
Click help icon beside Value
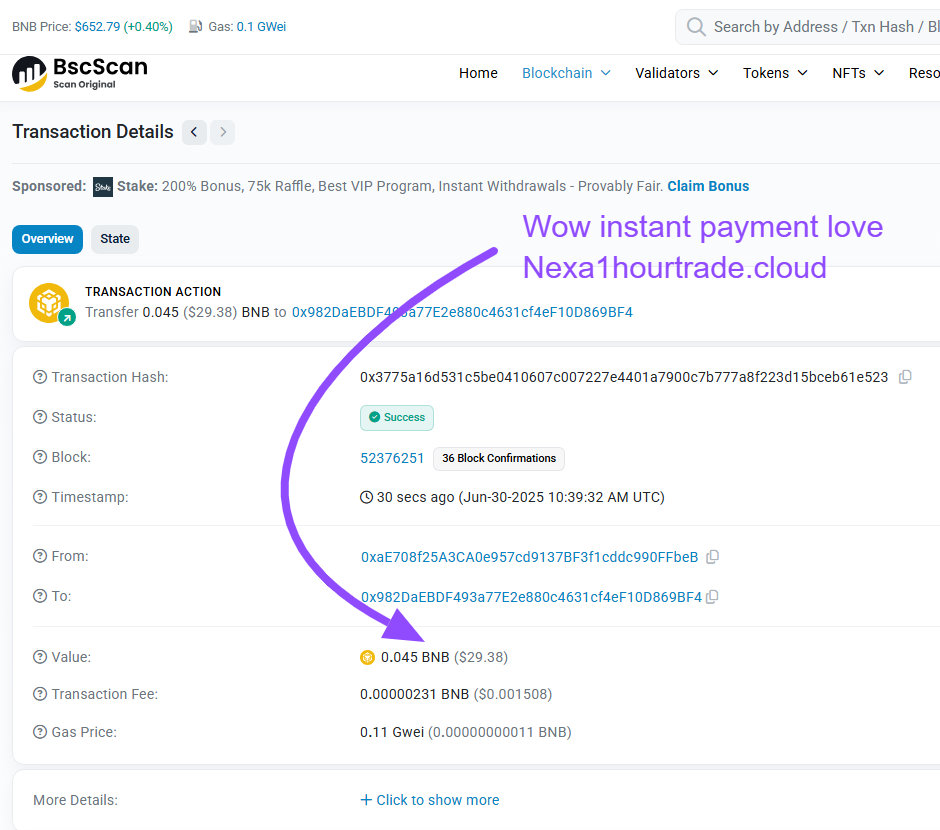tap(40, 657)
